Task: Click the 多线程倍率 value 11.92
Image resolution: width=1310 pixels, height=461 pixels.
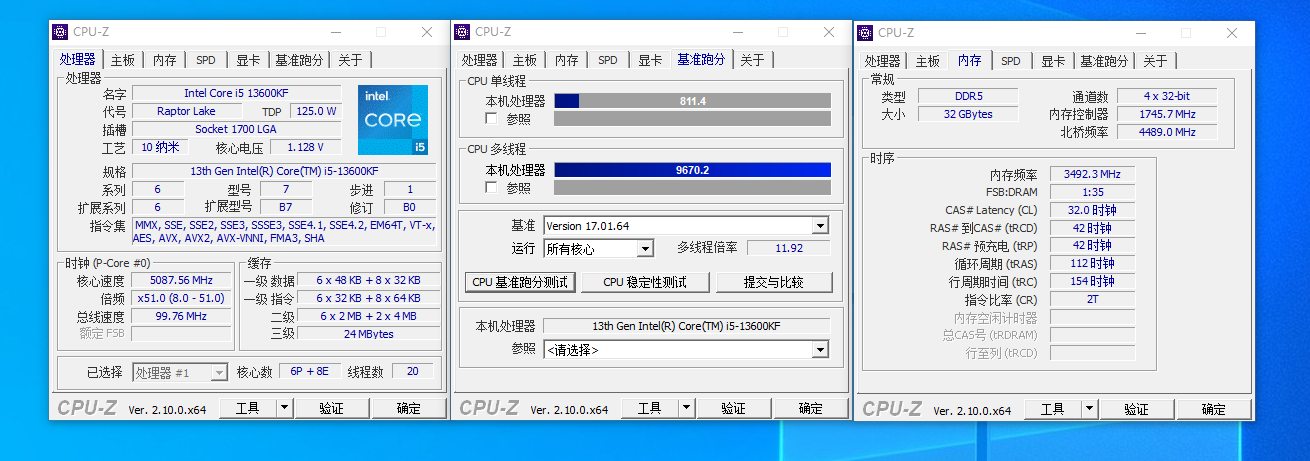Action: pyautogui.click(x=788, y=248)
